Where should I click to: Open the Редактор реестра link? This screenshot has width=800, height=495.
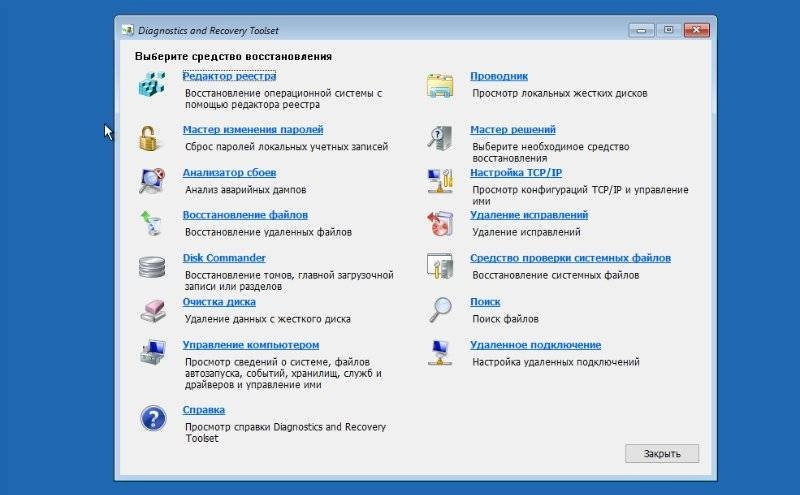click(230, 76)
